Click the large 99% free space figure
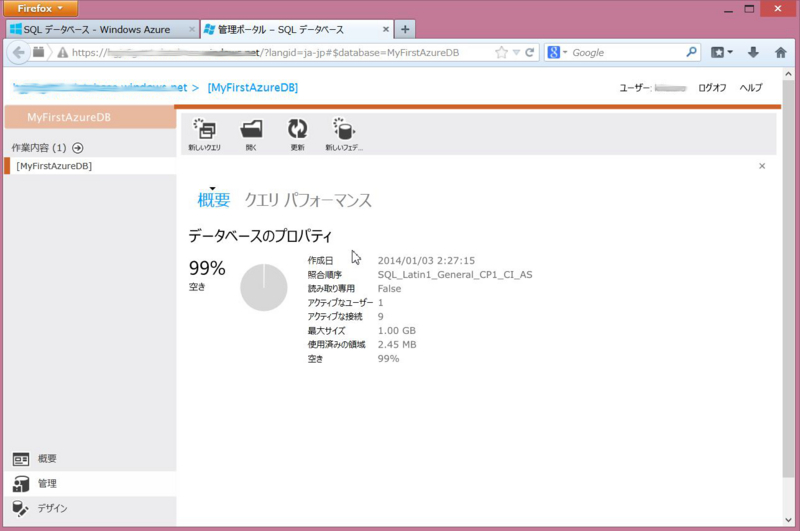This screenshot has width=800, height=531. (x=207, y=268)
